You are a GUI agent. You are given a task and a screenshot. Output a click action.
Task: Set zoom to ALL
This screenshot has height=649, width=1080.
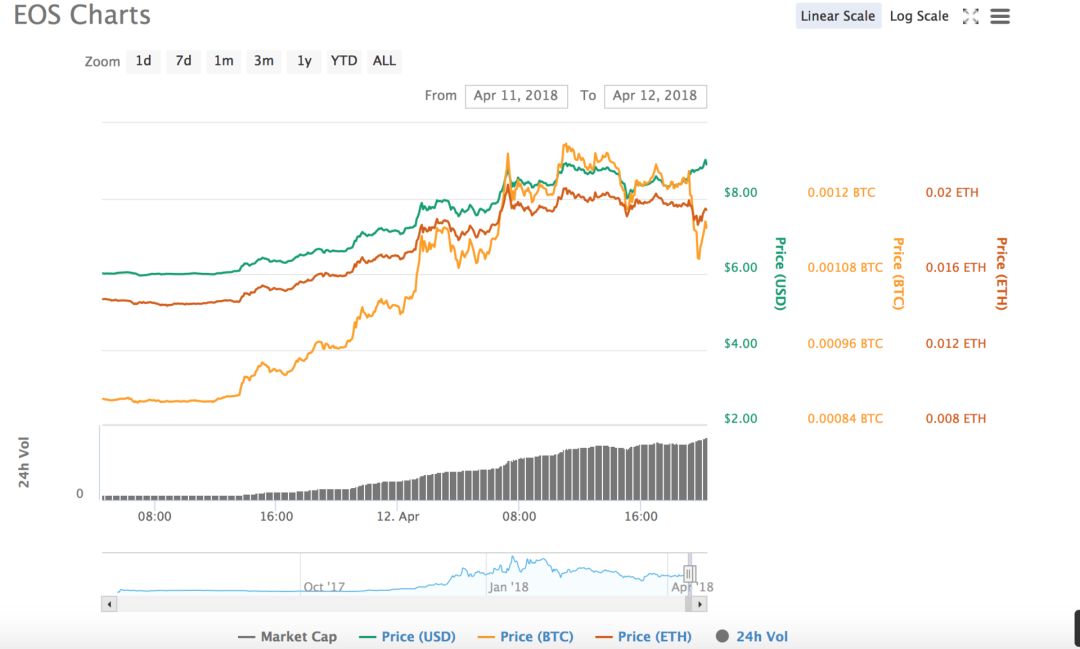pyautogui.click(x=384, y=61)
